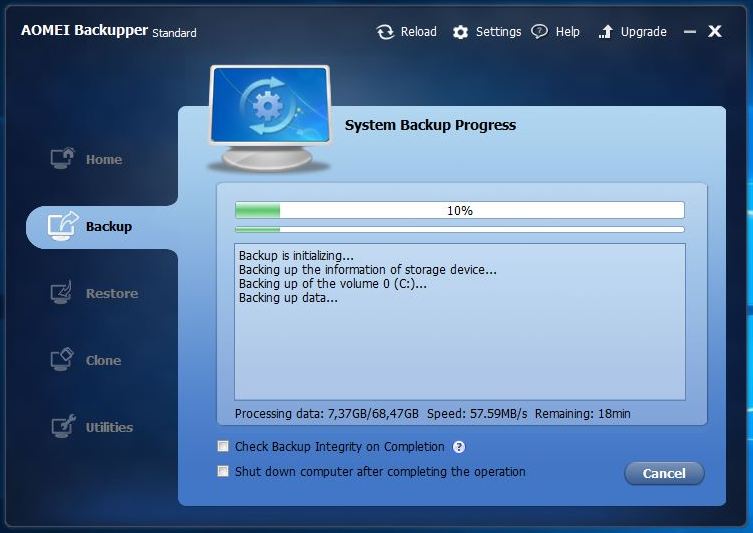This screenshot has height=533, width=753.
Task: Switch to the Restore tab label
Action: click(x=112, y=293)
